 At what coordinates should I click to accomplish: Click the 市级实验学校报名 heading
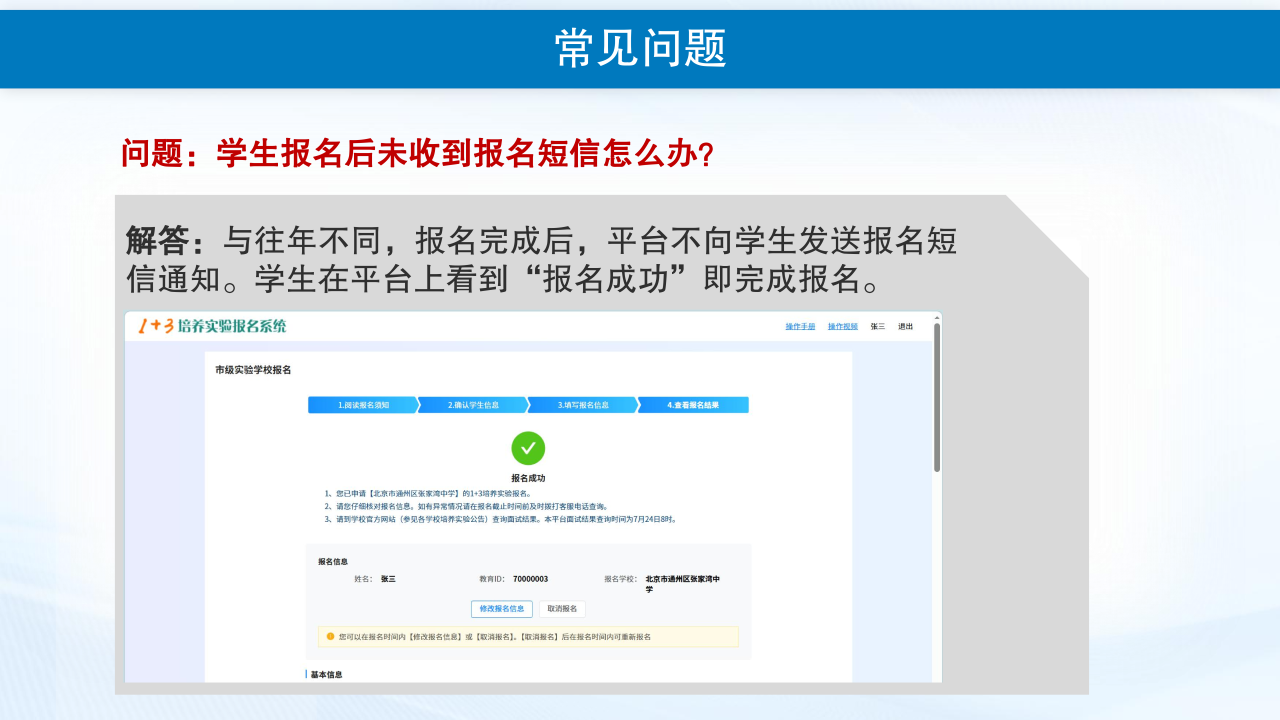[253, 370]
